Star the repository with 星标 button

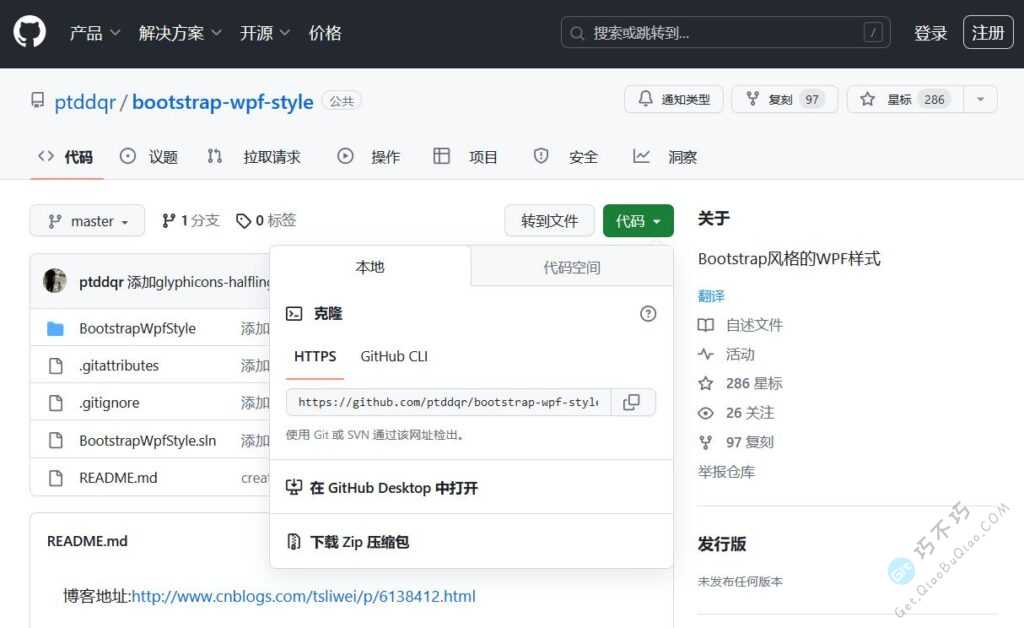(904, 99)
